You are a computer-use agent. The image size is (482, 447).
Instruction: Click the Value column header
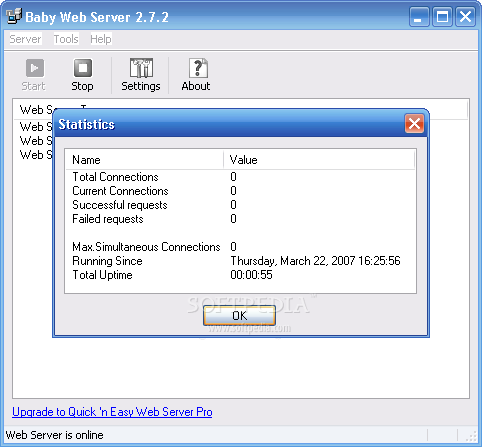tap(319, 160)
